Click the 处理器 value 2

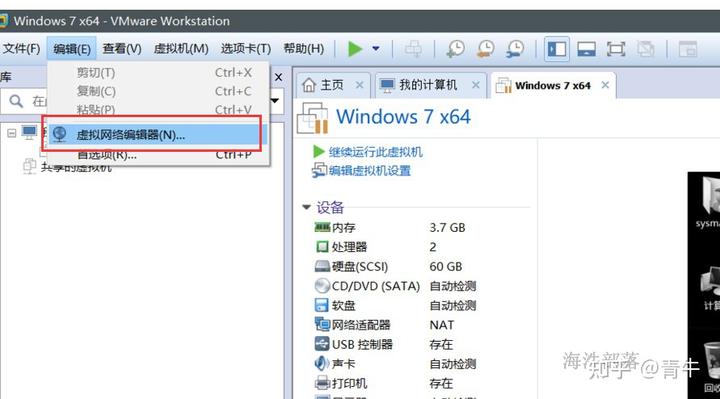433,247
